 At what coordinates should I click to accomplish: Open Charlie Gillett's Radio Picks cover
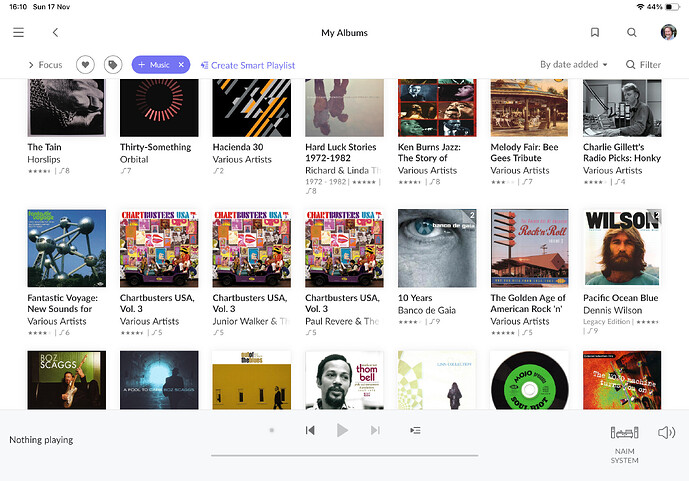click(622, 108)
